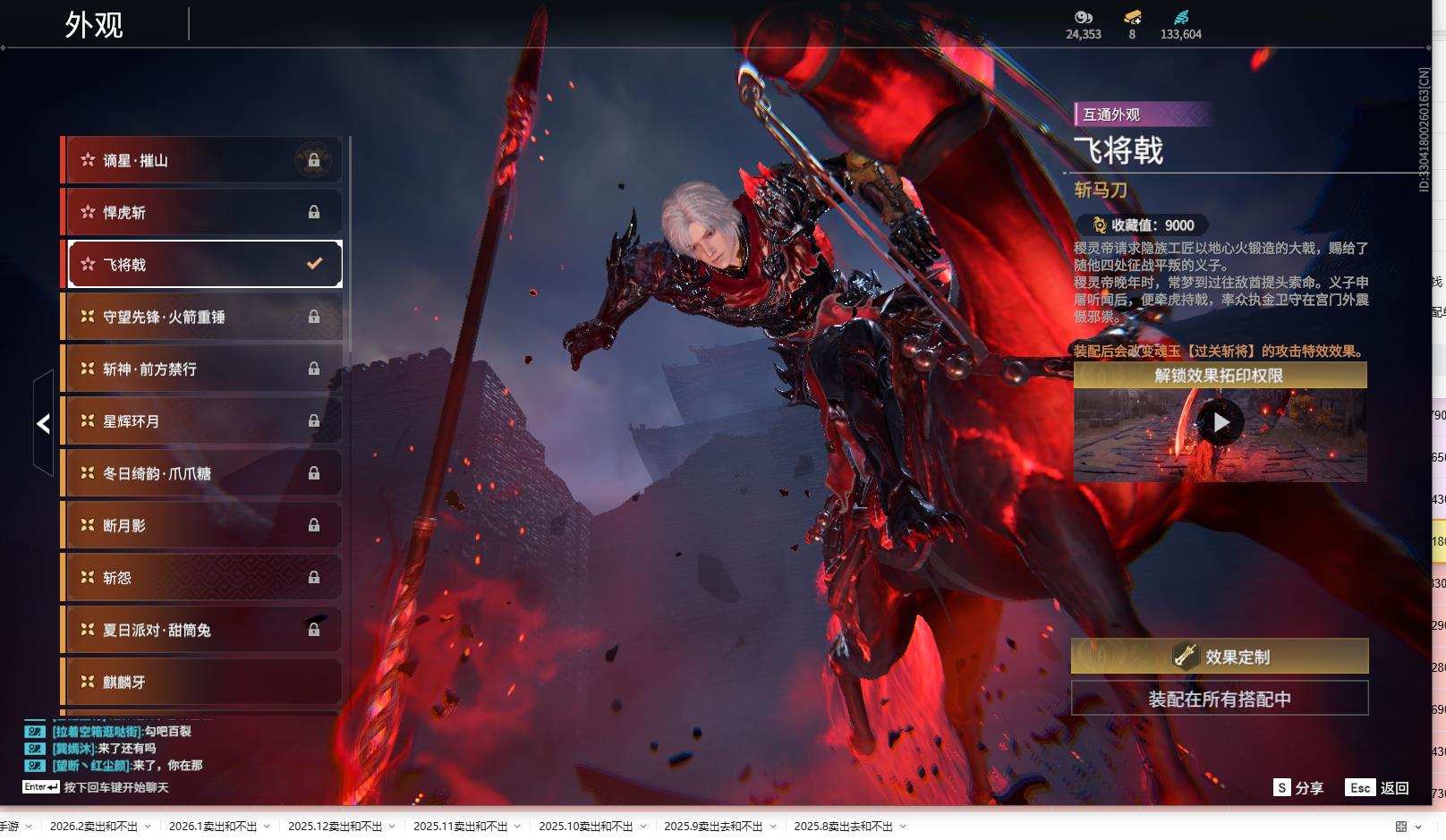Click the lock icon on 星辉环月
1446x840 pixels.
pyautogui.click(x=314, y=420)
